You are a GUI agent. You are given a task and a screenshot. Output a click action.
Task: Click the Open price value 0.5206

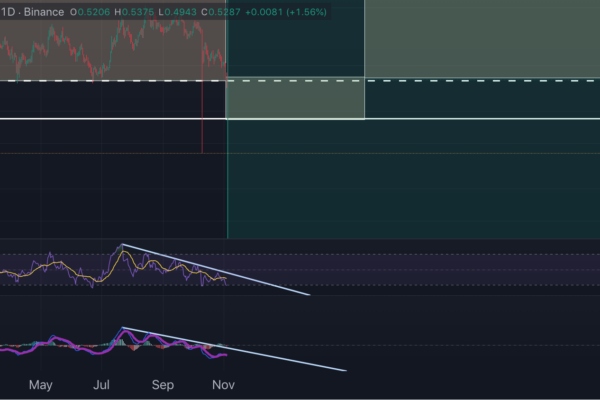click(96, 11)
